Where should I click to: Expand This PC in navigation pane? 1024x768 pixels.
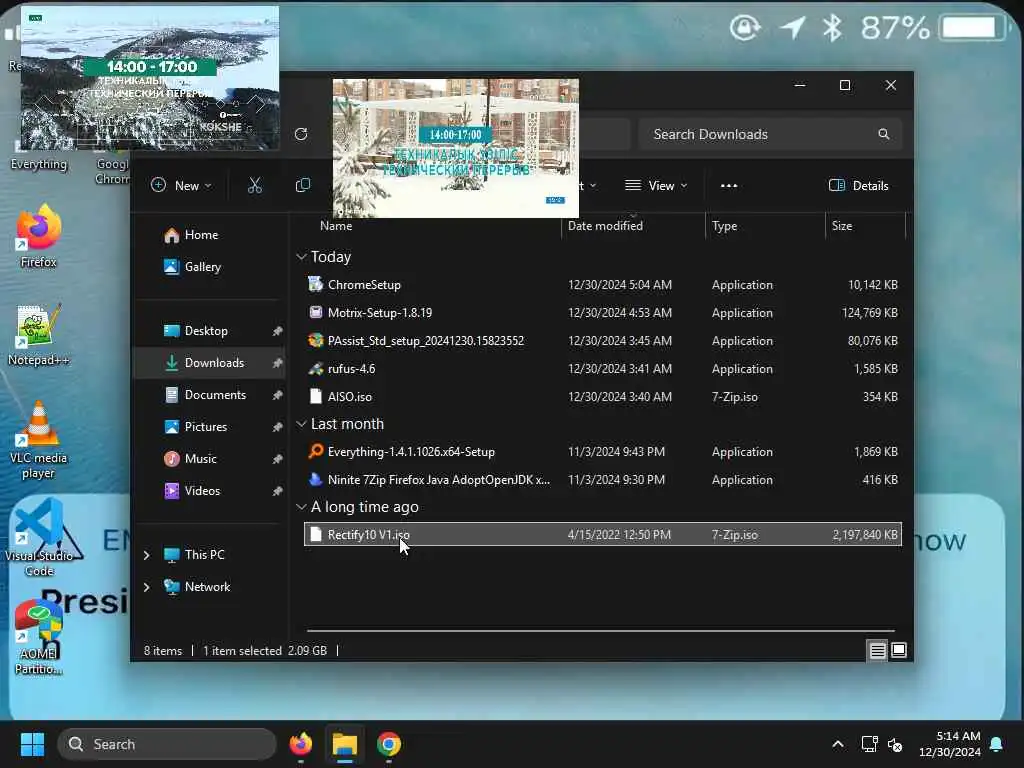tap(146, 555)
